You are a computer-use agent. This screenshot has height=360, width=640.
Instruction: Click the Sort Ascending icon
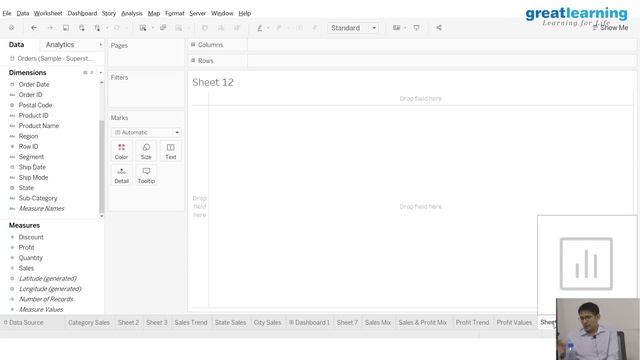tap(221, 28)
